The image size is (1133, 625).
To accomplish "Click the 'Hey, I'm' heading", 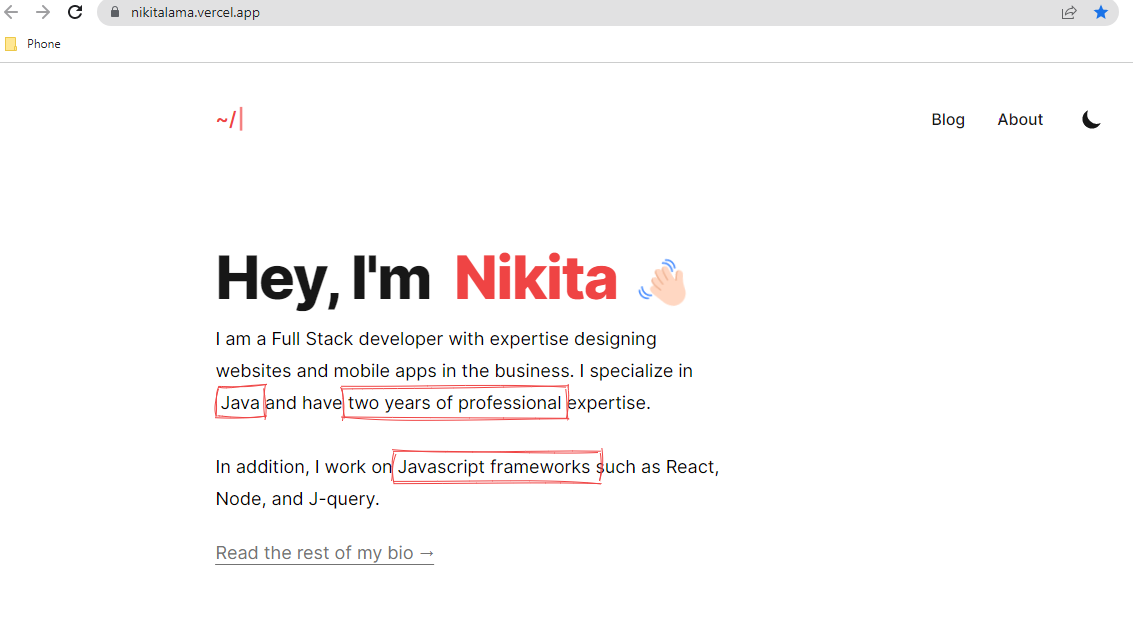I will (x=323, y=279).
